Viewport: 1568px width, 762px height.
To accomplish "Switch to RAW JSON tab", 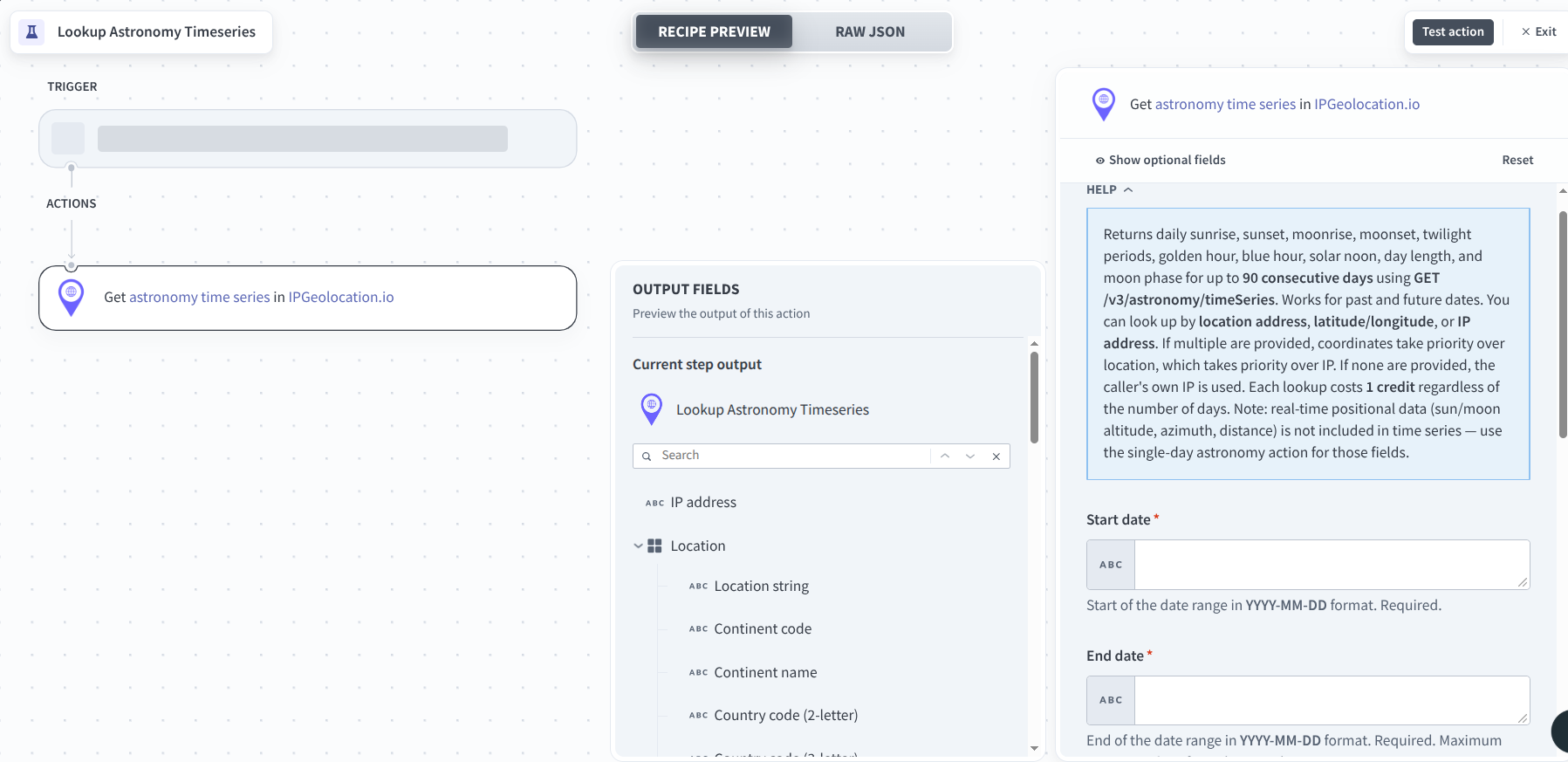I will tap(870, 31).
